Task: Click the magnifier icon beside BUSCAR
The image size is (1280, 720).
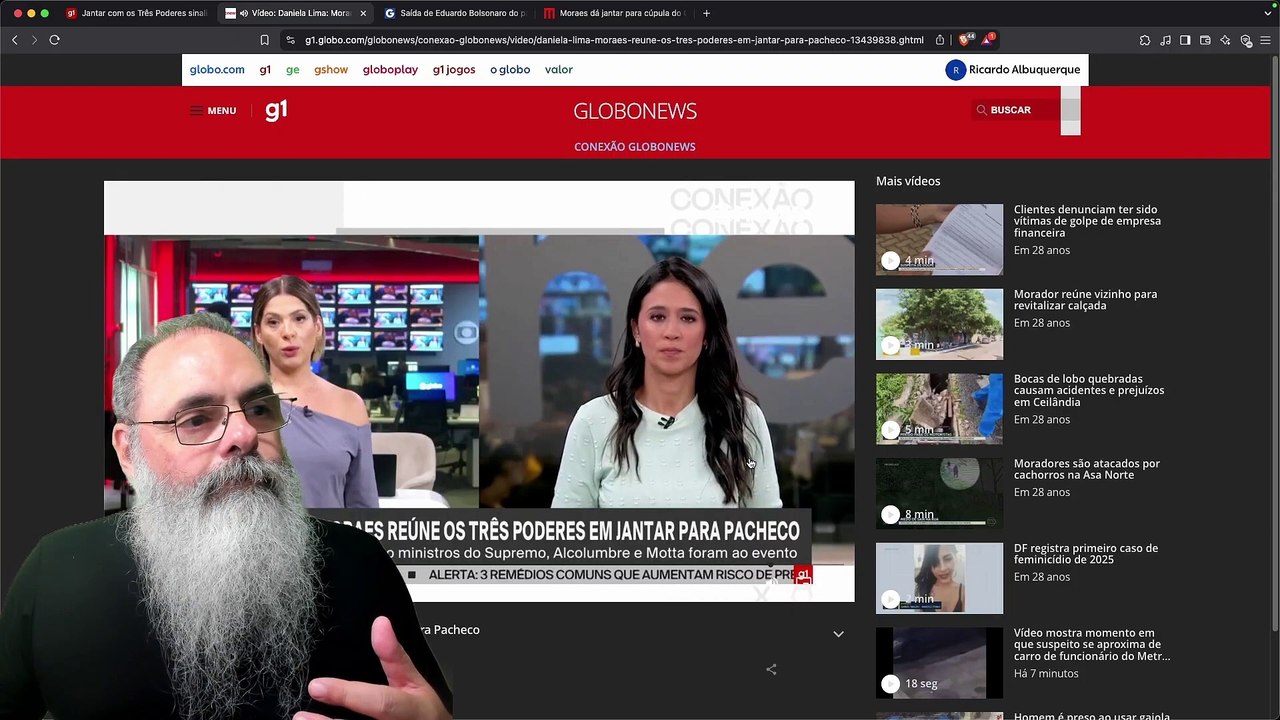Action: click(981, 110)
